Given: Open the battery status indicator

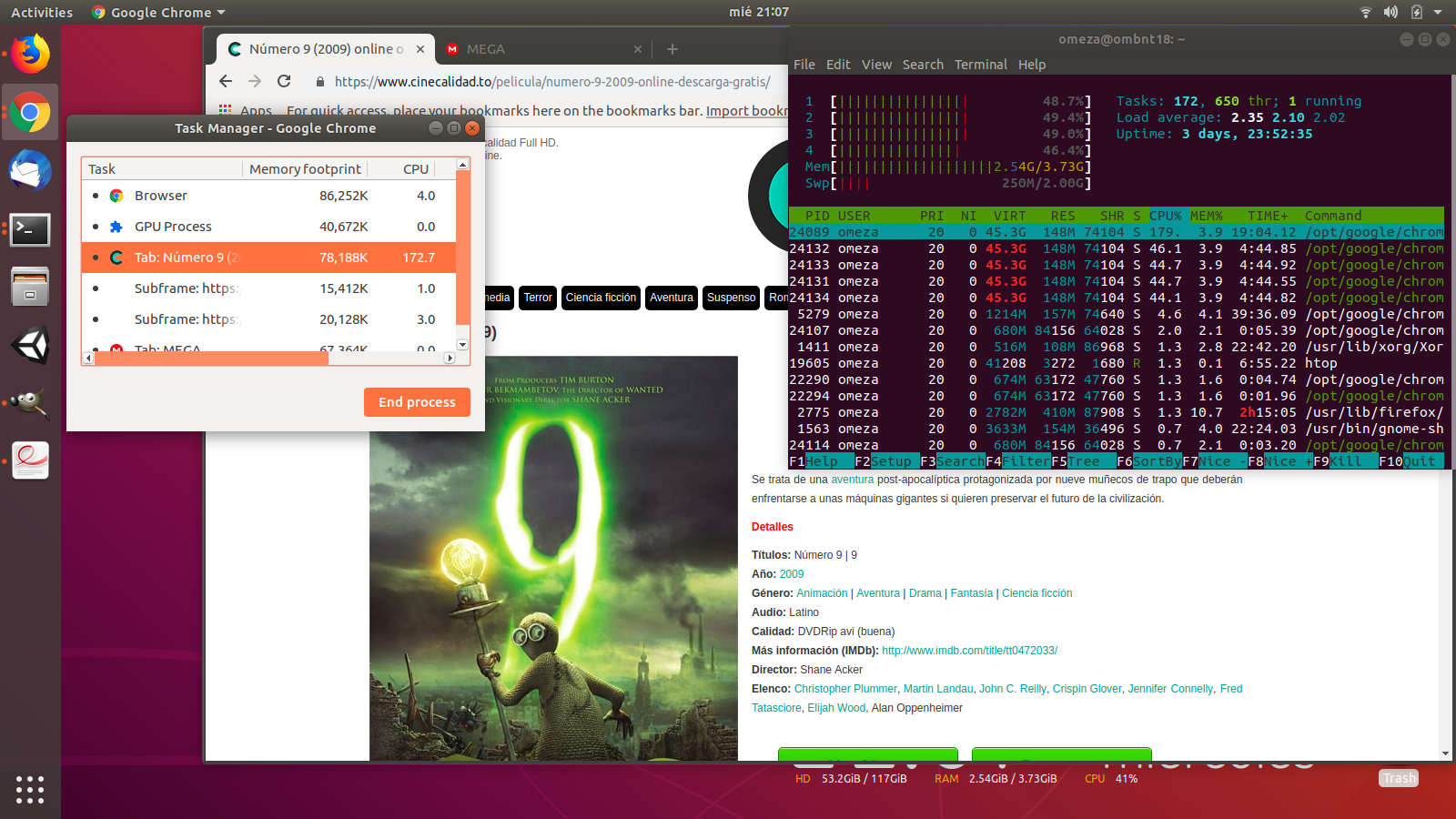Looking at the screenshot, I should [x=1416, y=12].
